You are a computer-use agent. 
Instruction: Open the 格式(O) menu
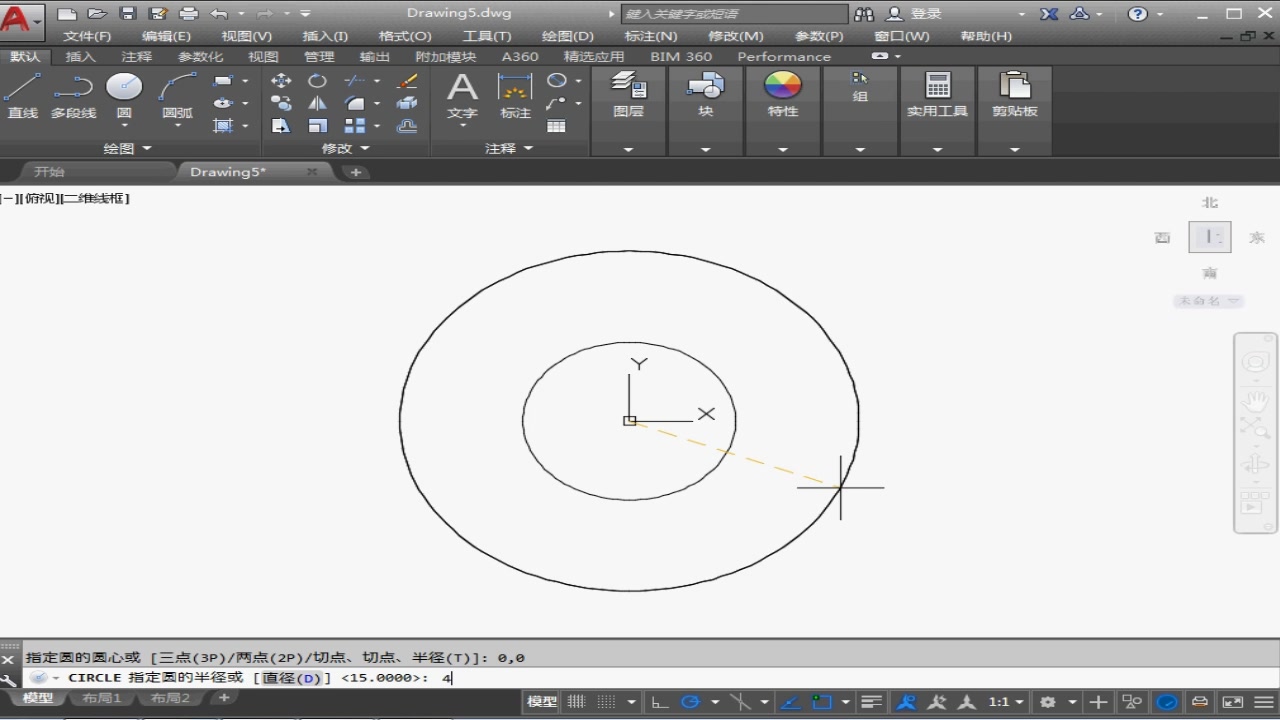coord(405,36)
